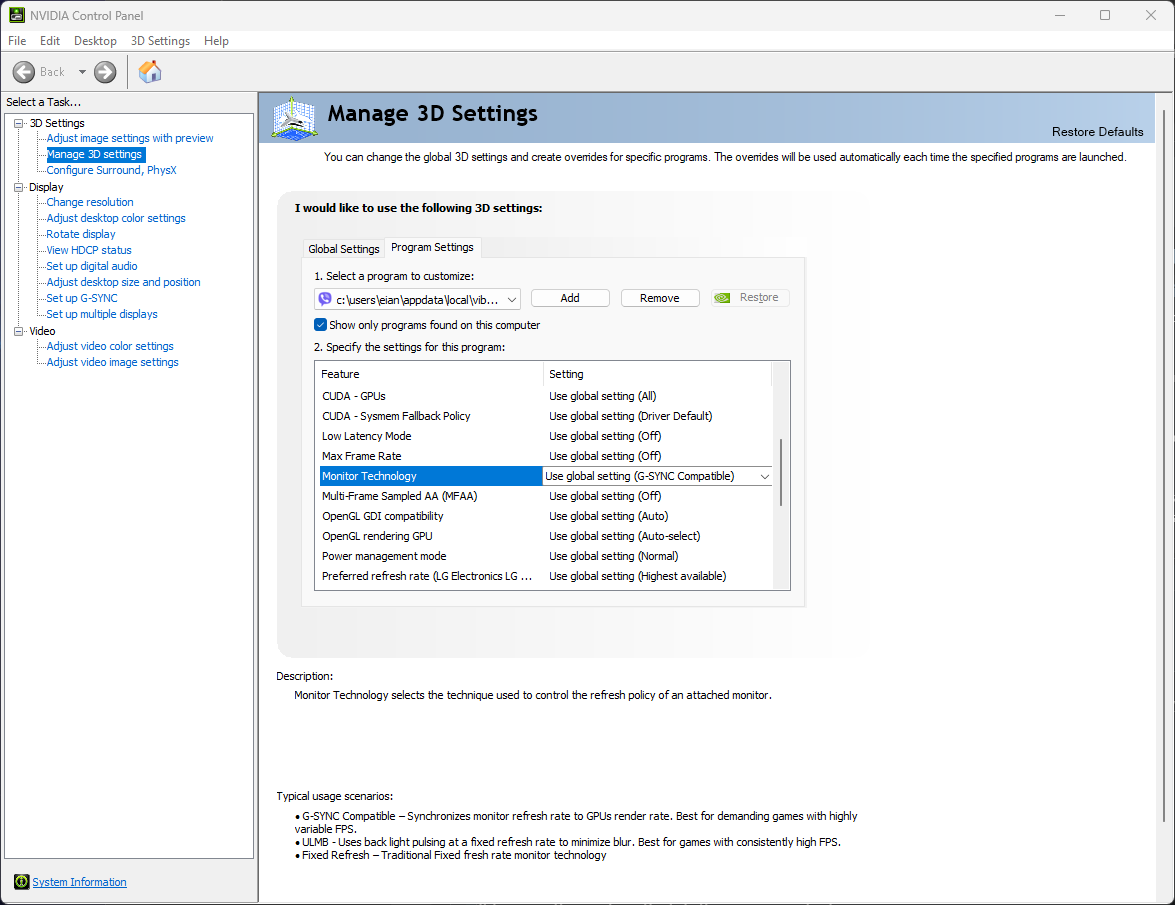1175x905 pixels.
Task: Open View HDCP status task
Action: (89, 250)
